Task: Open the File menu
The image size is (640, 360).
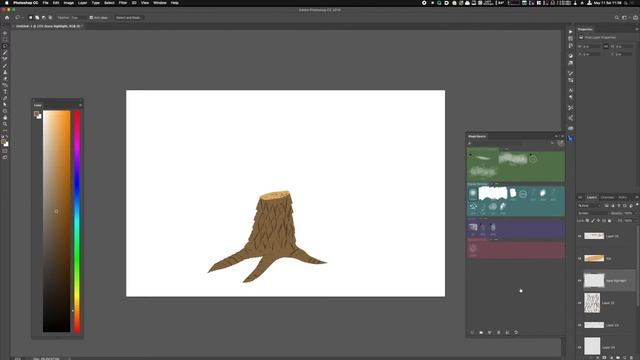Action: click(x=45, y=3)
